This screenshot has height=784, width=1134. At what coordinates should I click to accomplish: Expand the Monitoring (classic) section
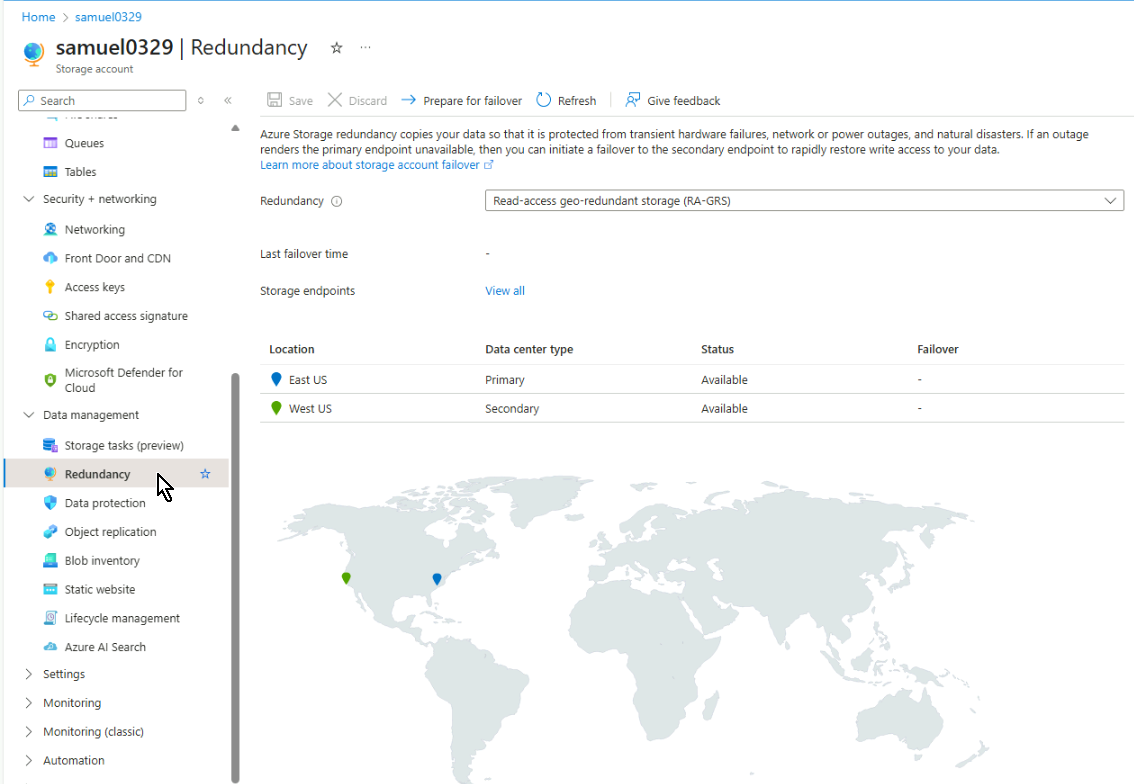tap(29, 732)
